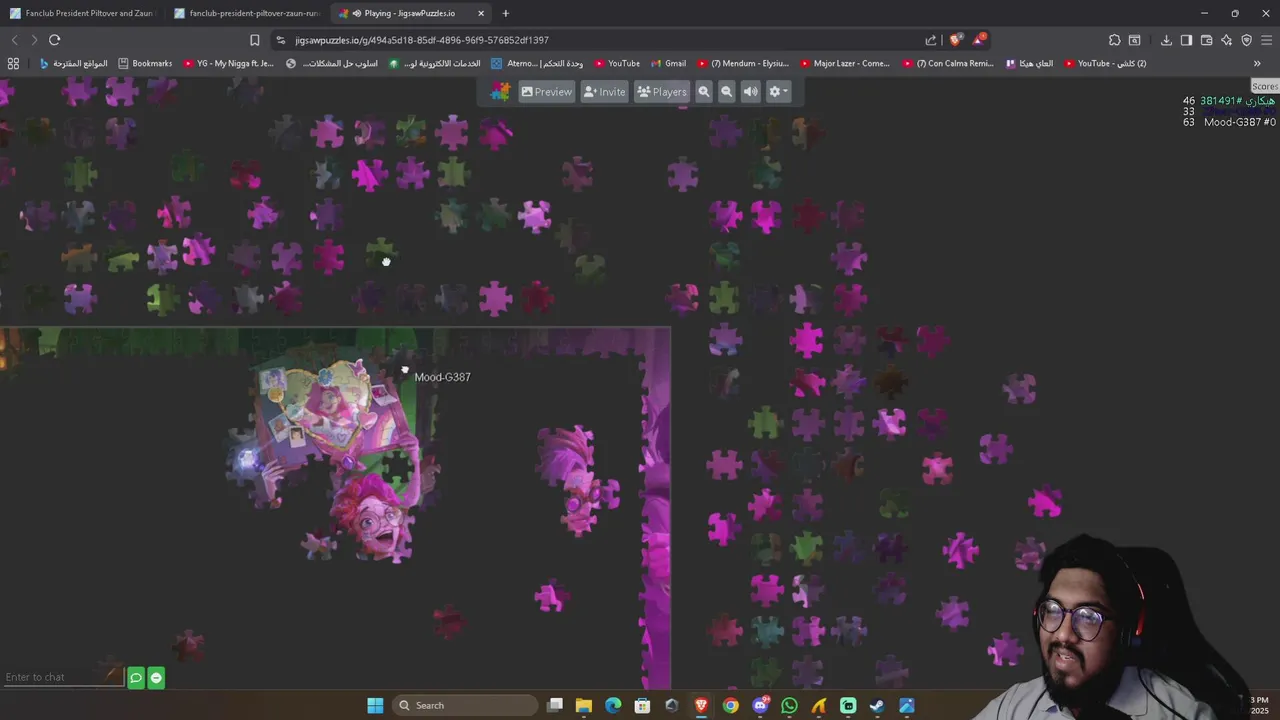The height and width of the screenshot is (720, 1280).
Task: Open Con Calma Remix bookmark
Action: point(947,63)
